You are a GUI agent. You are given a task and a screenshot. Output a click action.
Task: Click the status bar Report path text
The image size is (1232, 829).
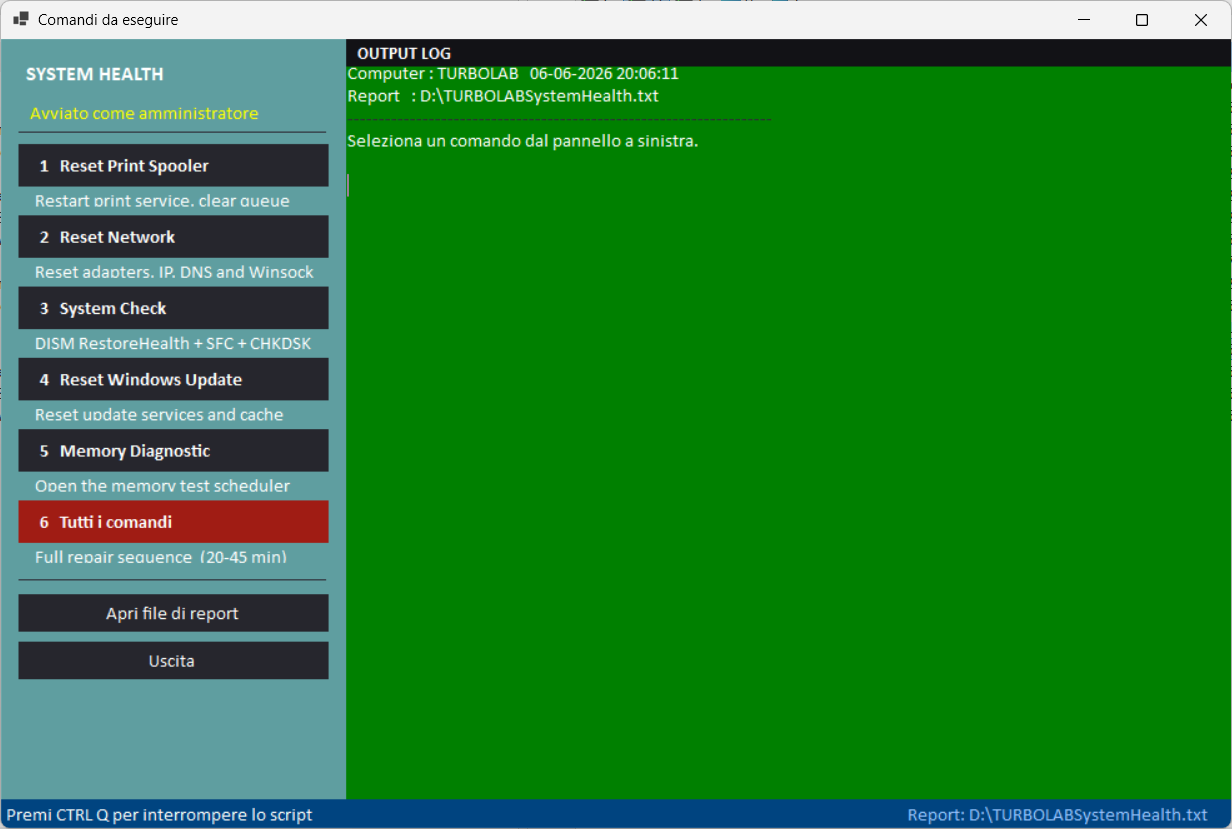point(1057,815)
